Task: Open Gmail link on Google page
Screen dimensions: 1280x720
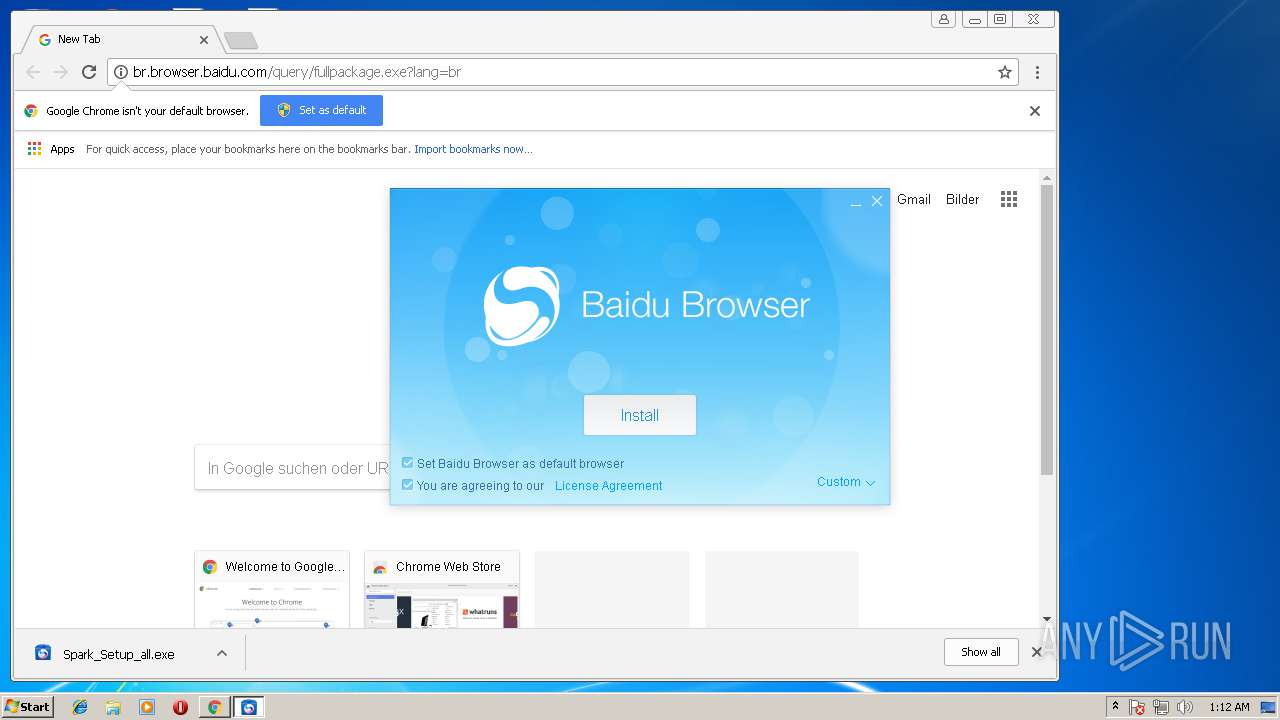Action: pos(914,199)
